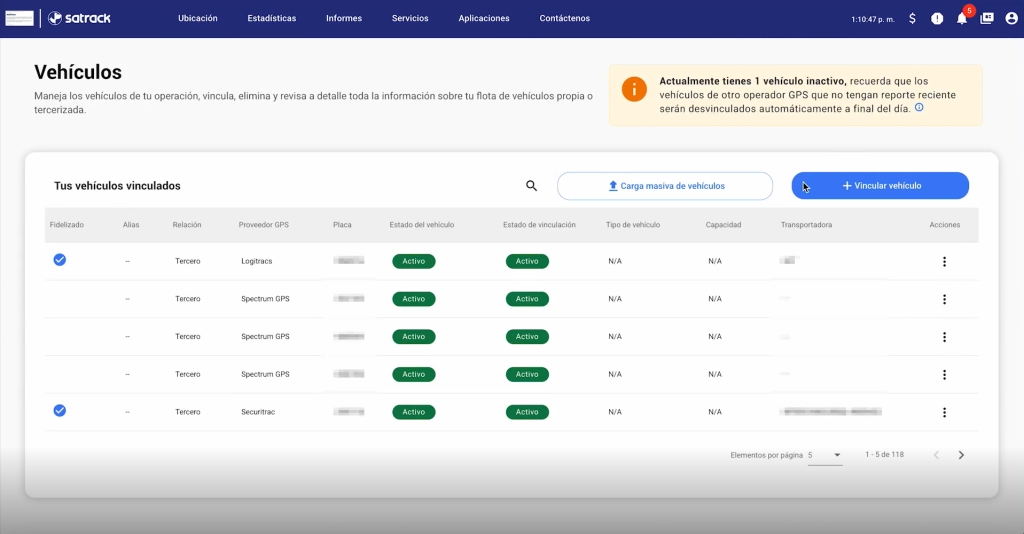The height and width of the screenshot is (534, 1024).
Task: Open actions menu for third Spectrum GPS row
Action: pos(944,375)
